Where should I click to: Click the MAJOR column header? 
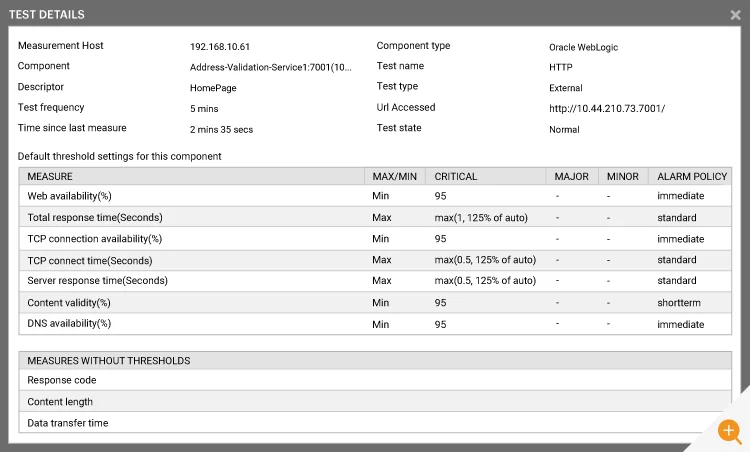[571, 176]
